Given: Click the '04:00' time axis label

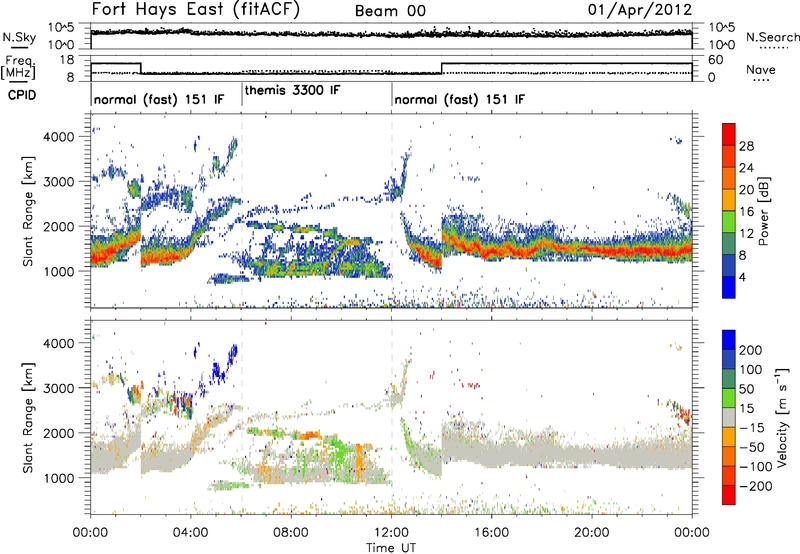Looking at the screenshot, I should (x=190, y=533).
